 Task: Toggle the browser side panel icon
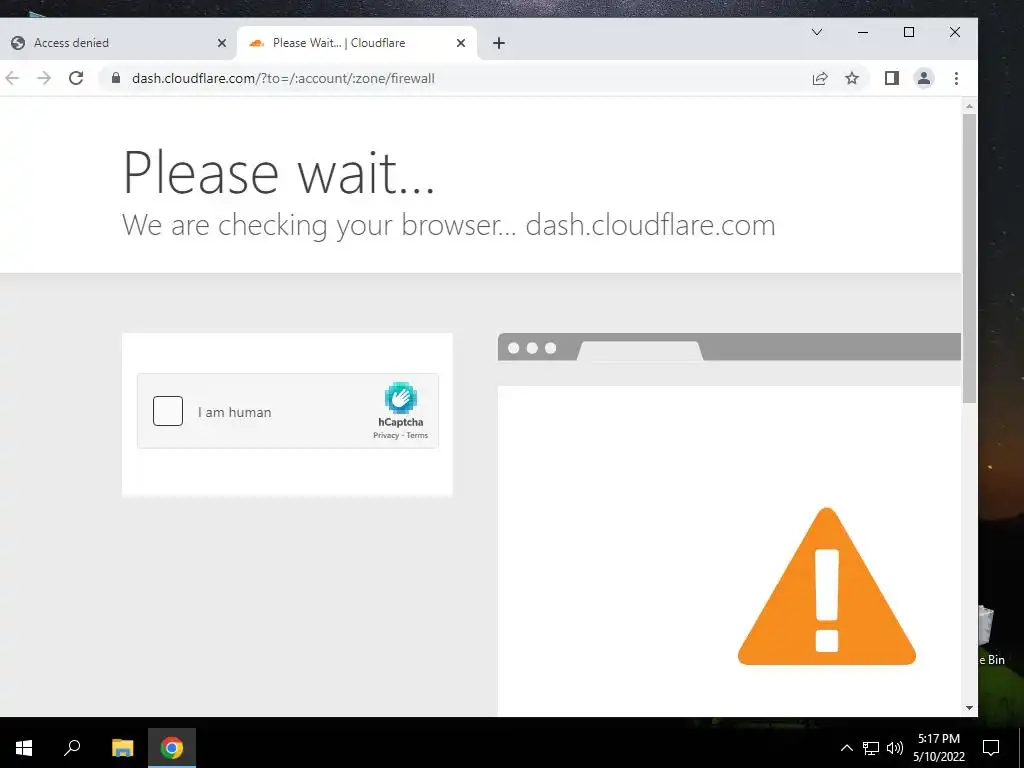[891, 78]
